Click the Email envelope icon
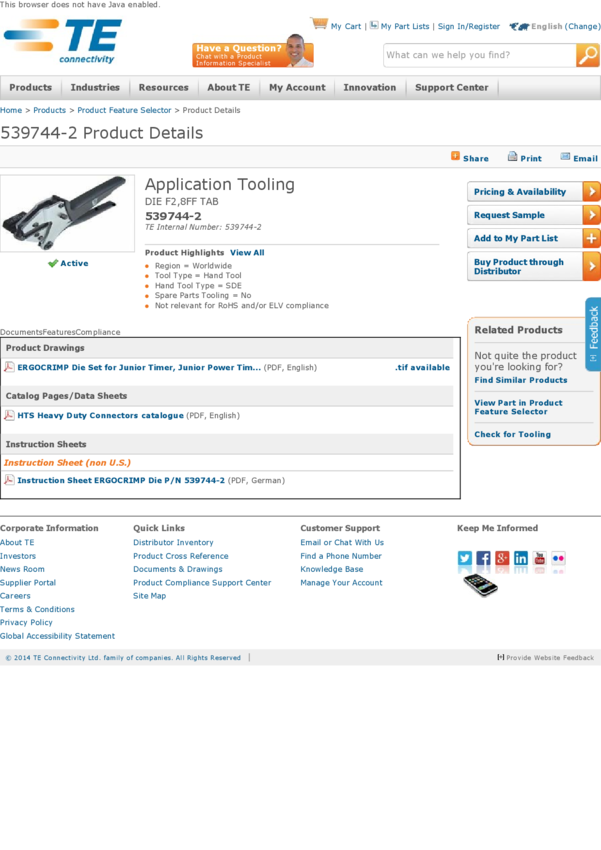 click(x=565, y=157)
